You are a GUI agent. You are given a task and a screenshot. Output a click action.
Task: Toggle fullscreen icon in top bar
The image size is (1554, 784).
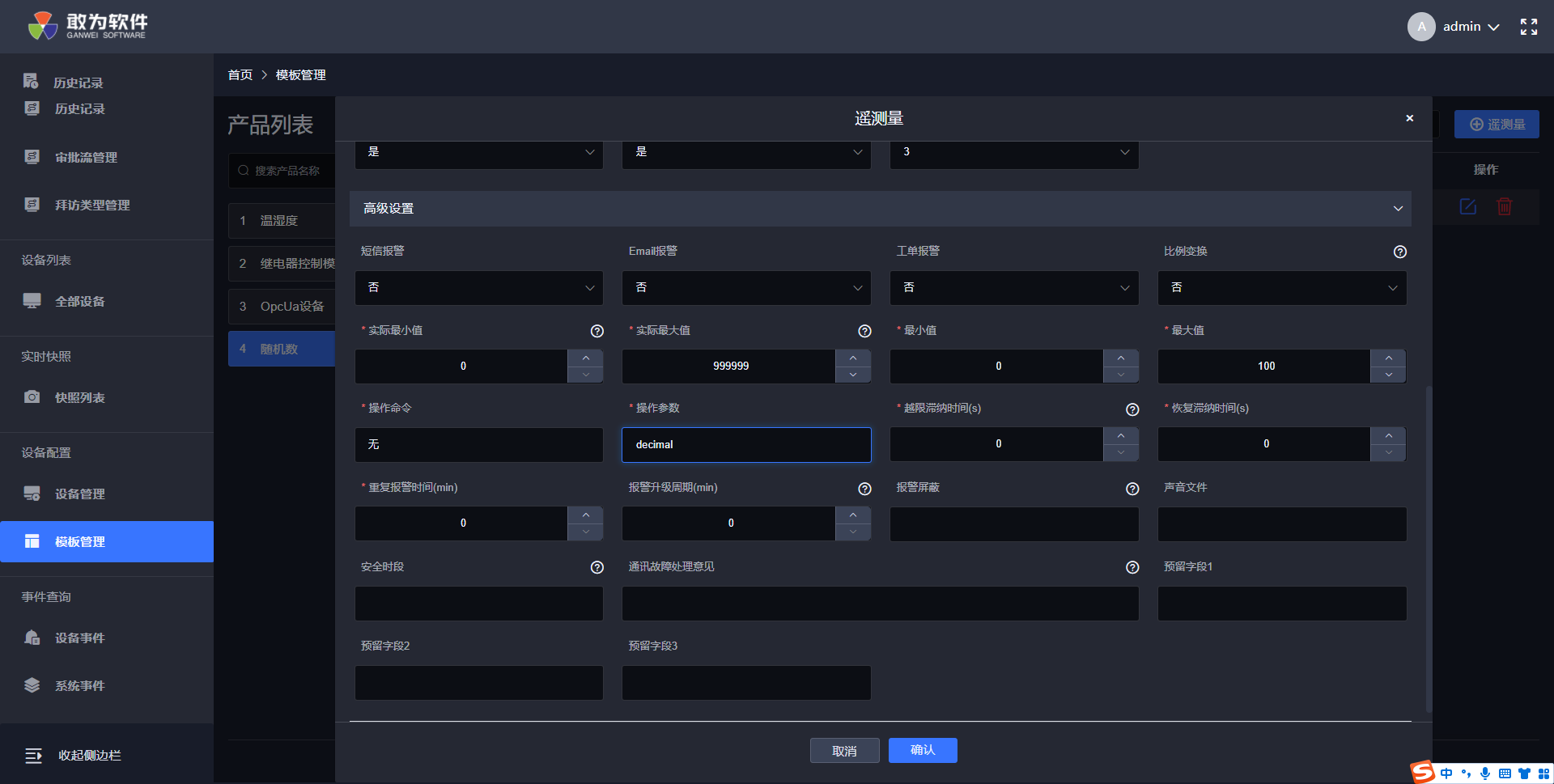point(1528,27)
